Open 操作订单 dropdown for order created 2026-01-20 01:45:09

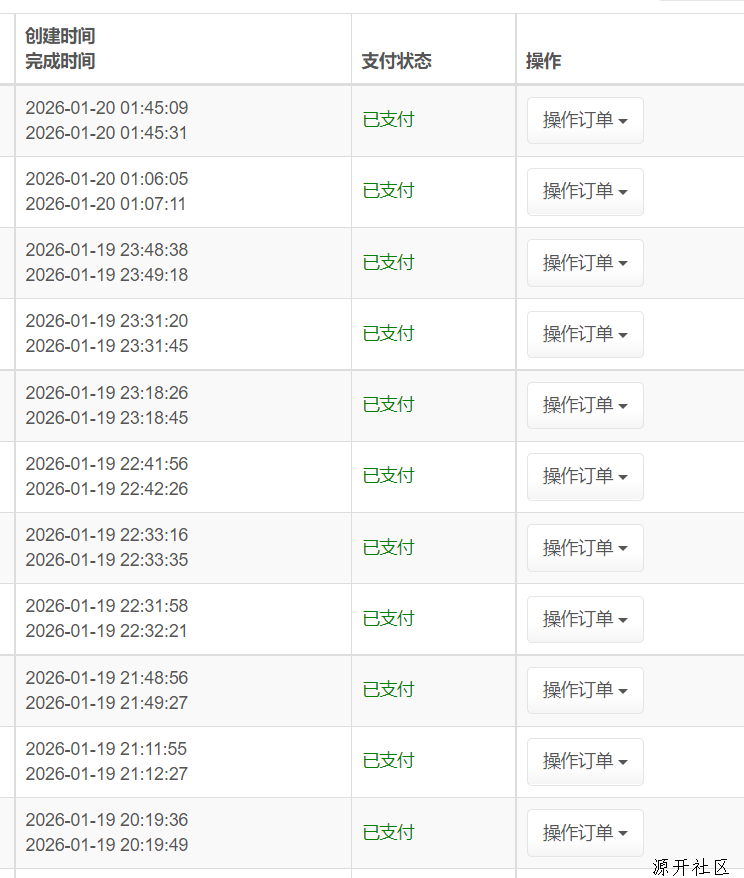coord(585,121)
